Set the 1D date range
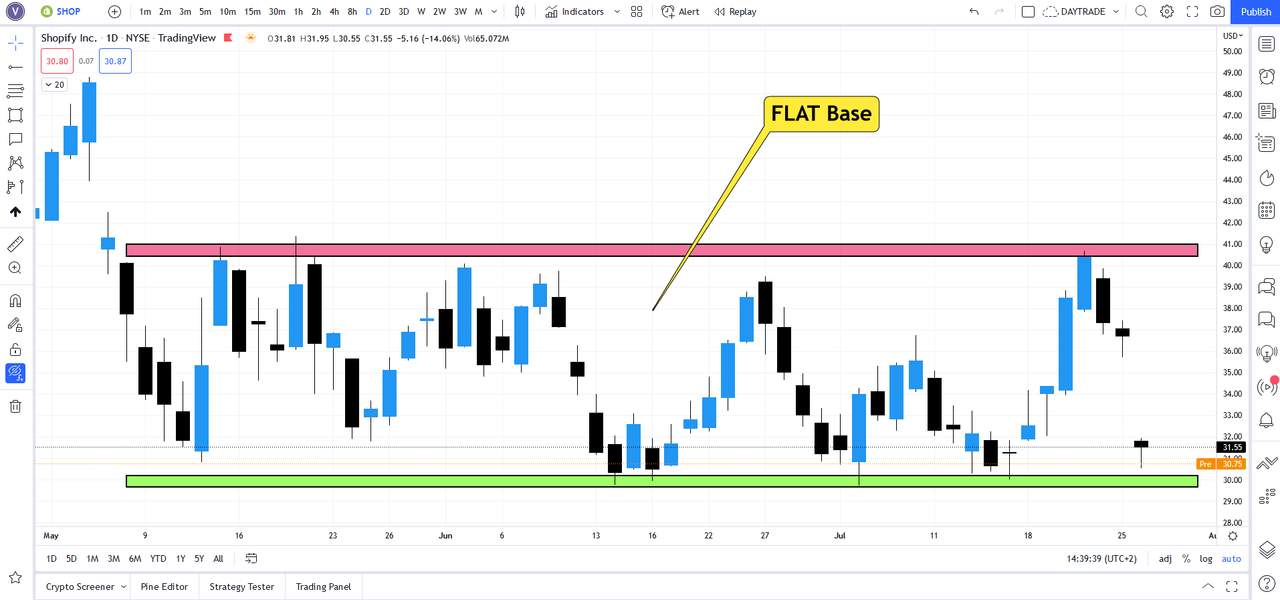This screenshot has height=600, width=1280. (x=52, y=558)
